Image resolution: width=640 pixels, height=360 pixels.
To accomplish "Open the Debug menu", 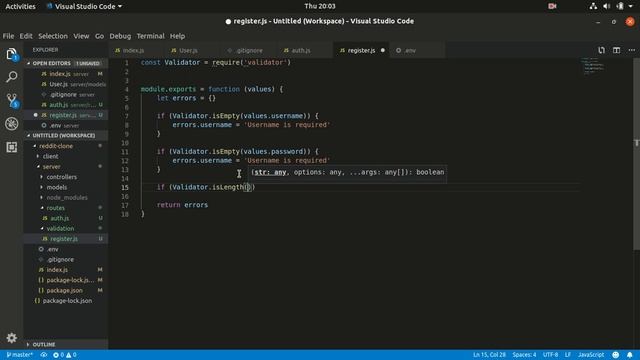I will [x=120, y=36].
